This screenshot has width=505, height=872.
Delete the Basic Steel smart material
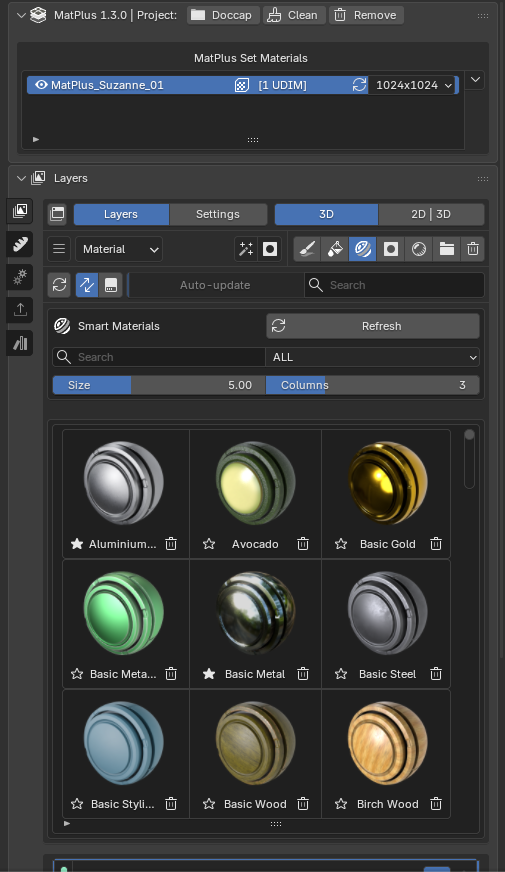pos(436,674)
